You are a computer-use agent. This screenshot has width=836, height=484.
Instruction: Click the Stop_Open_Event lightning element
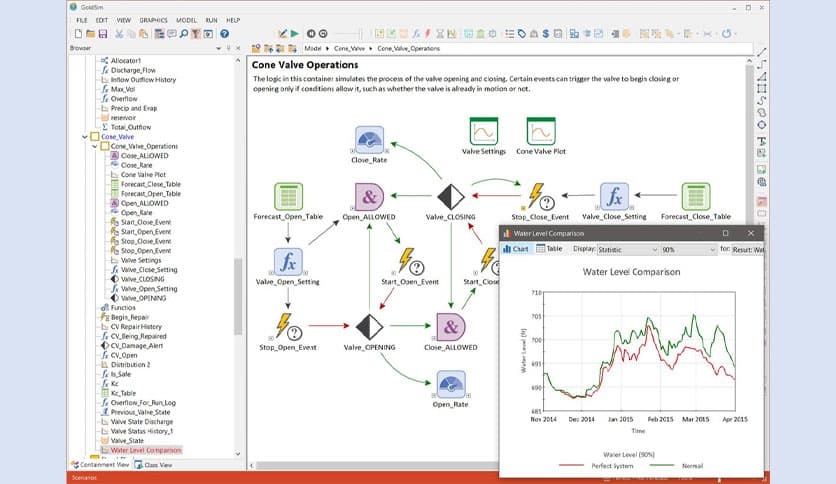click(x=287, y=327)
